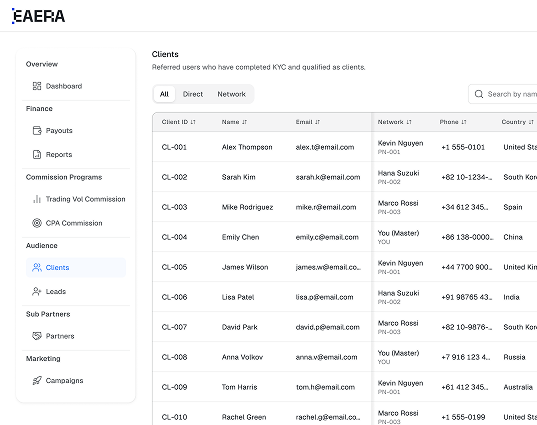The width and height of the screenshot is (537, 425).
Task: Select the All filter tab
Action: [164, 94]
